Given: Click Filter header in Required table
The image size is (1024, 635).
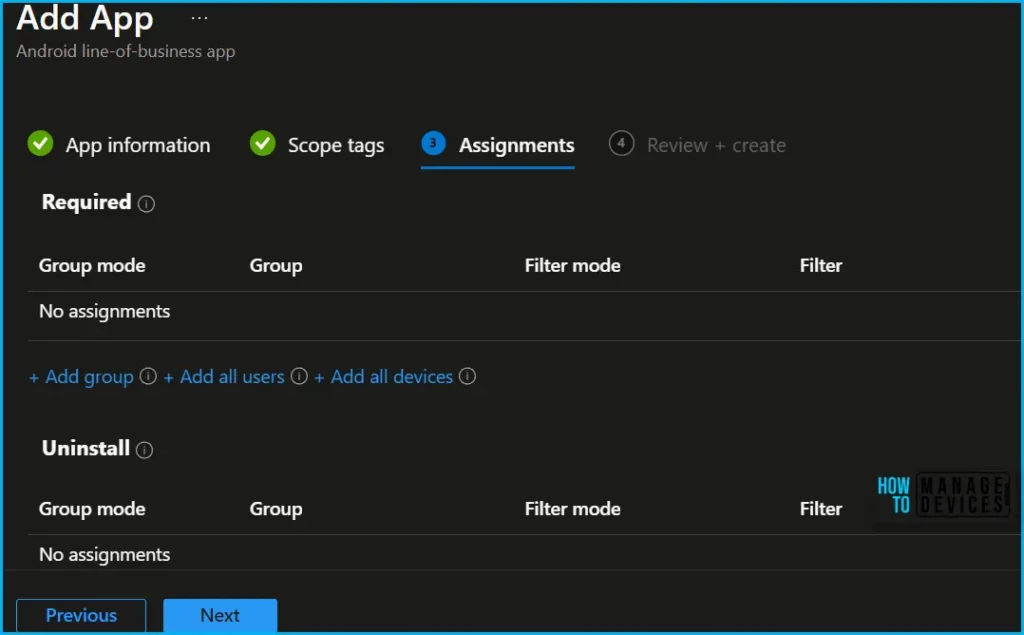Looking at the screenshot, I should point(821,266).
